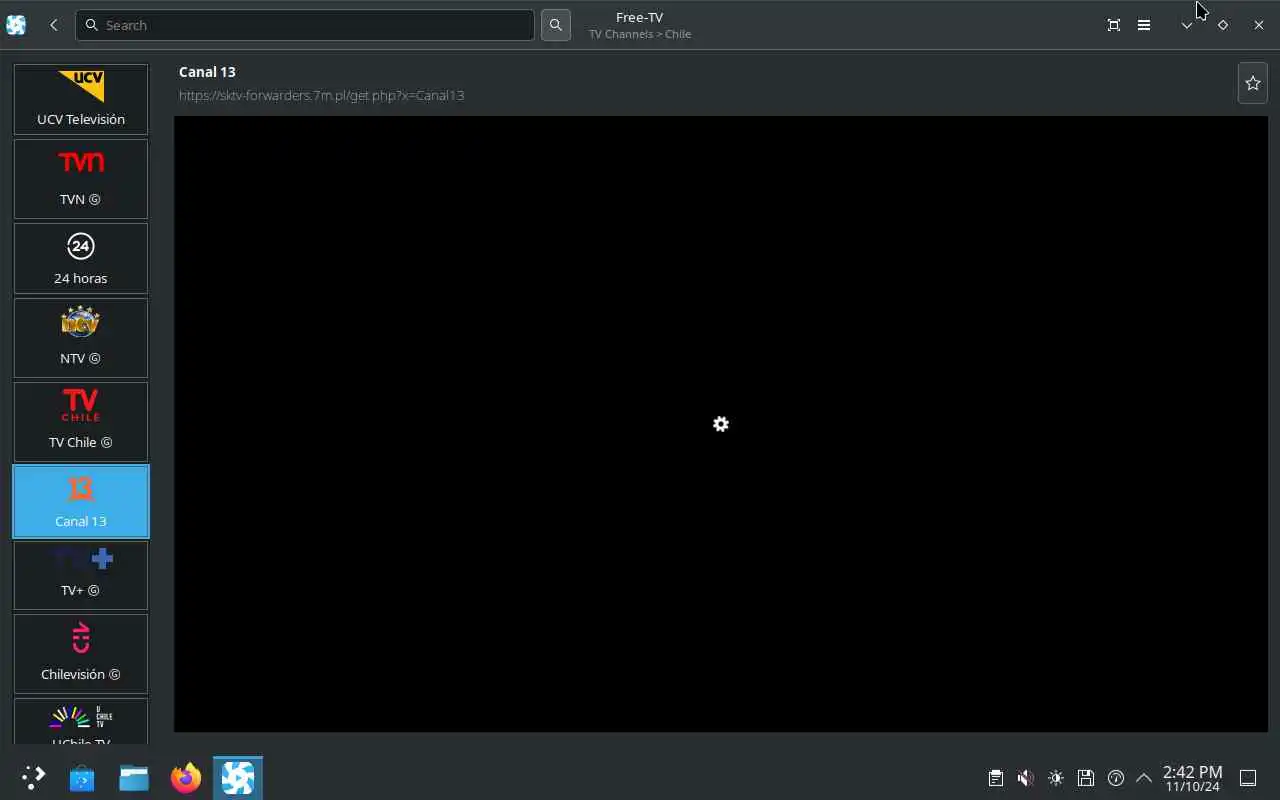Go back with the left chevron button
Screen dimensions: 1280x800
[x=54, y=25]
